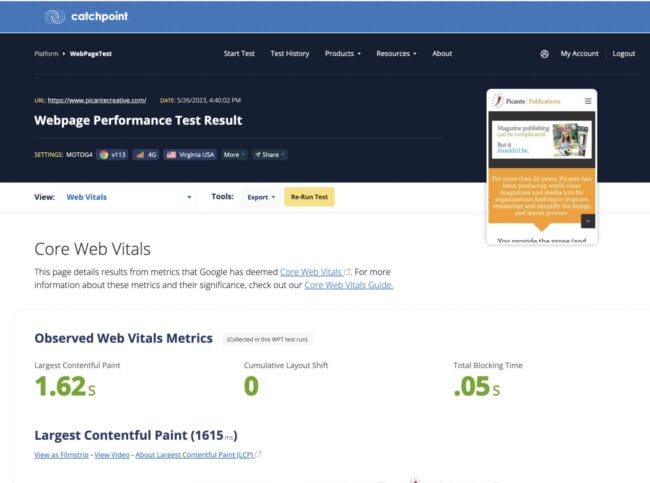Click the mobile page screenshot thumbnail

coord(542,165)
